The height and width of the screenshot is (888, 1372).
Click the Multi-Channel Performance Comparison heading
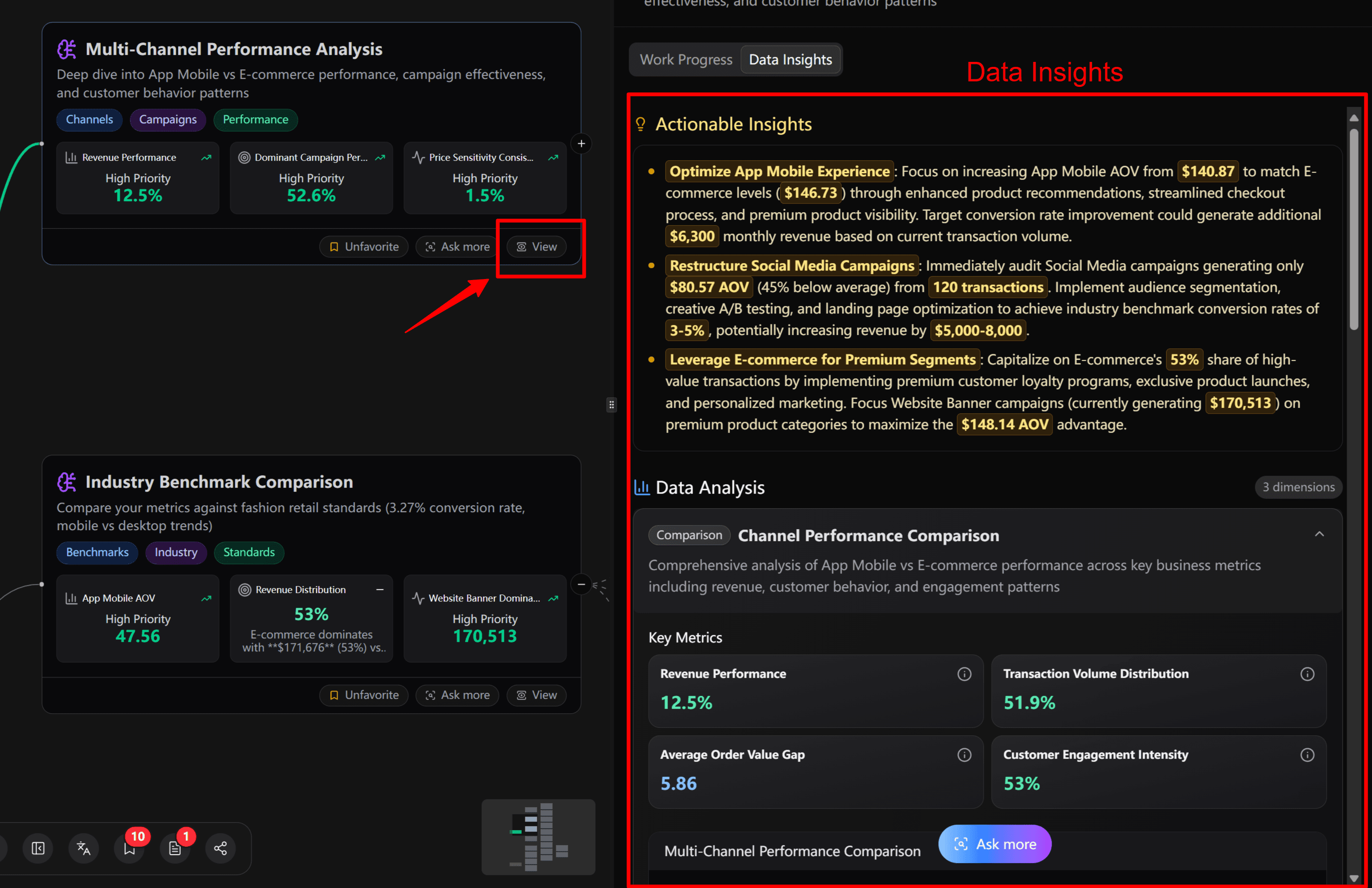[792, 851]
